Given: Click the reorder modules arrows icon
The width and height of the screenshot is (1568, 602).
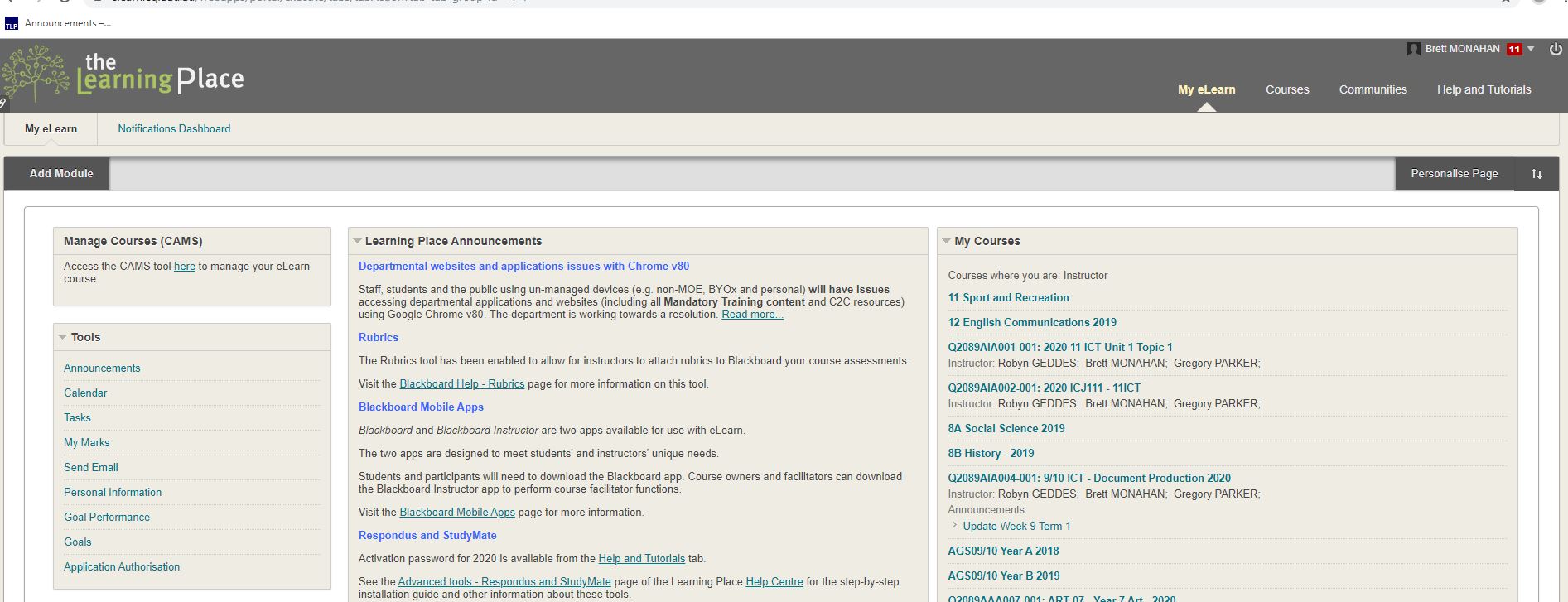Looking at the screenshot, I should click(x=1537, y=174).
